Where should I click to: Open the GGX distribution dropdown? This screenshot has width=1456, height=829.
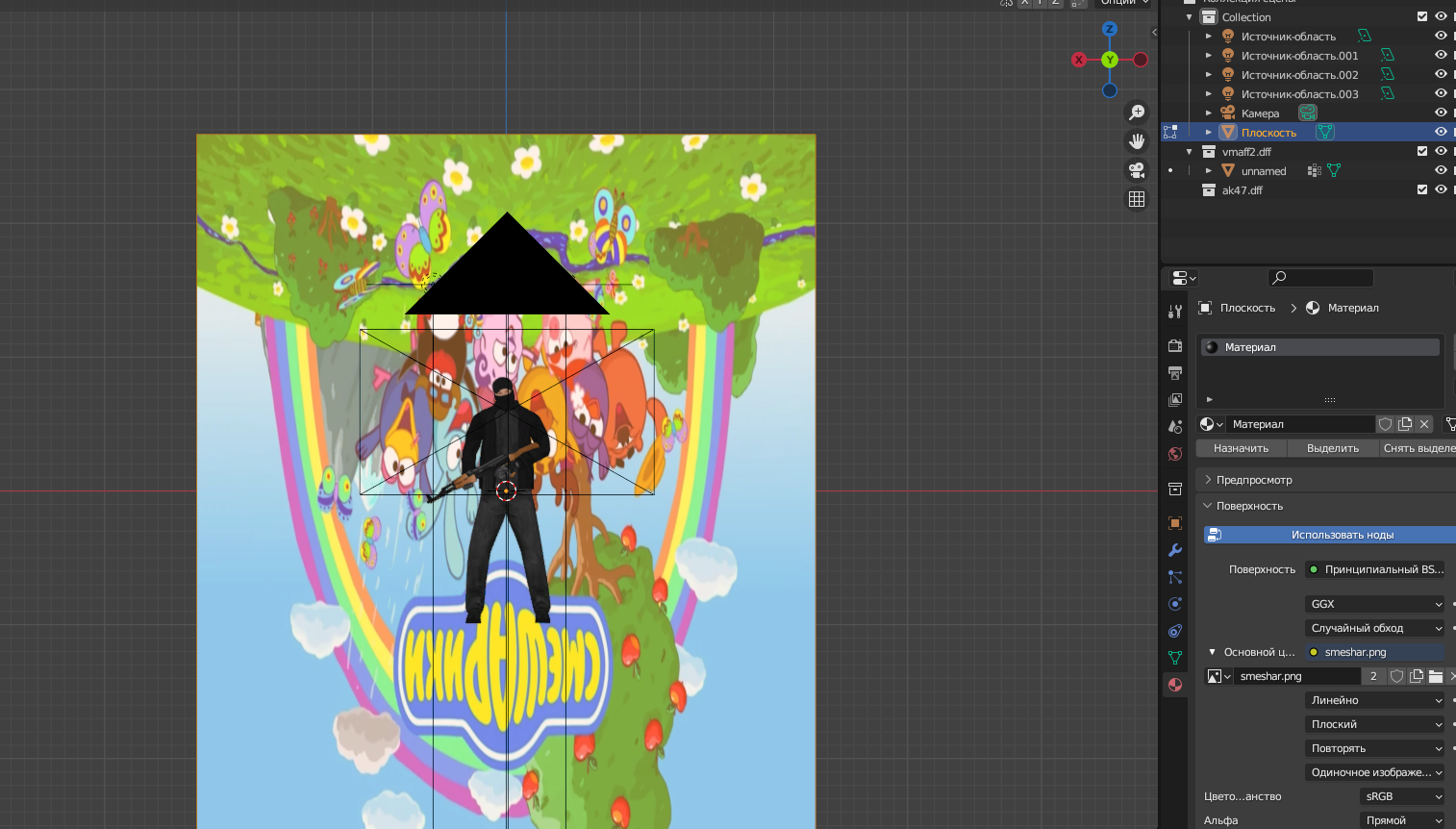pyautogui.click(x=1375, y=604)
